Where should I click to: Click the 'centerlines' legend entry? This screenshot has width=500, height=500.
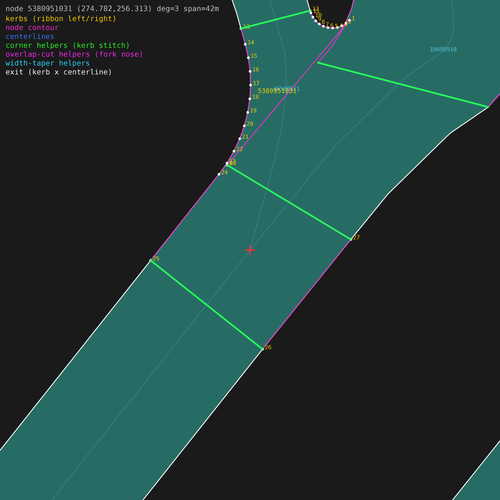[30, 36]
